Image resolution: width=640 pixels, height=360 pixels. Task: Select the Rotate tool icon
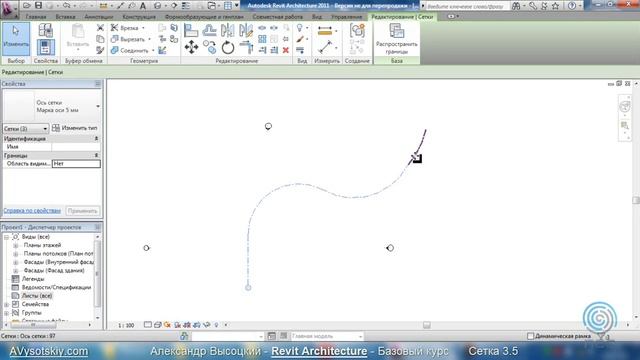(228, 48)
